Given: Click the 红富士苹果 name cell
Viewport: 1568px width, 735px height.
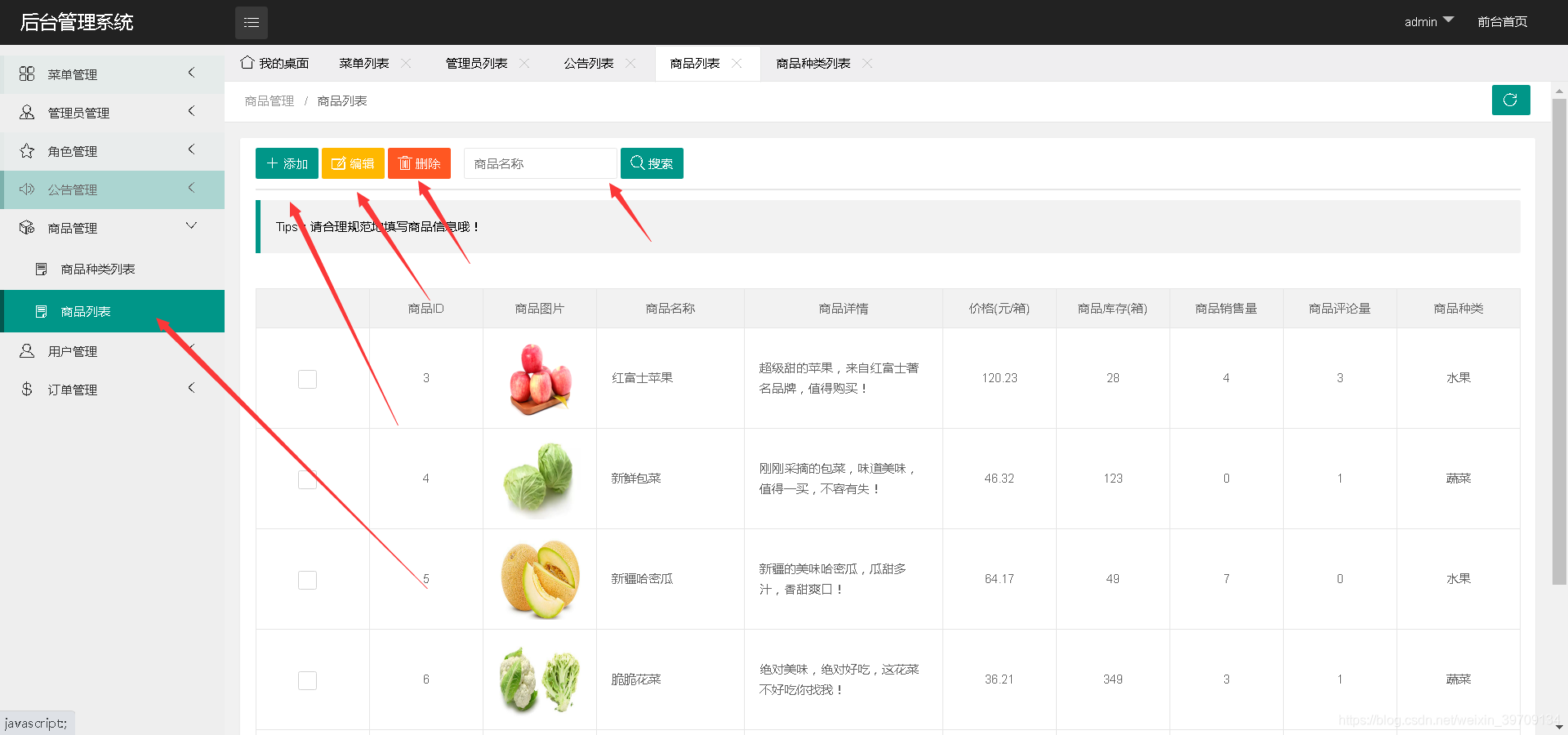Looking at the screenshot, I should 670,378.
